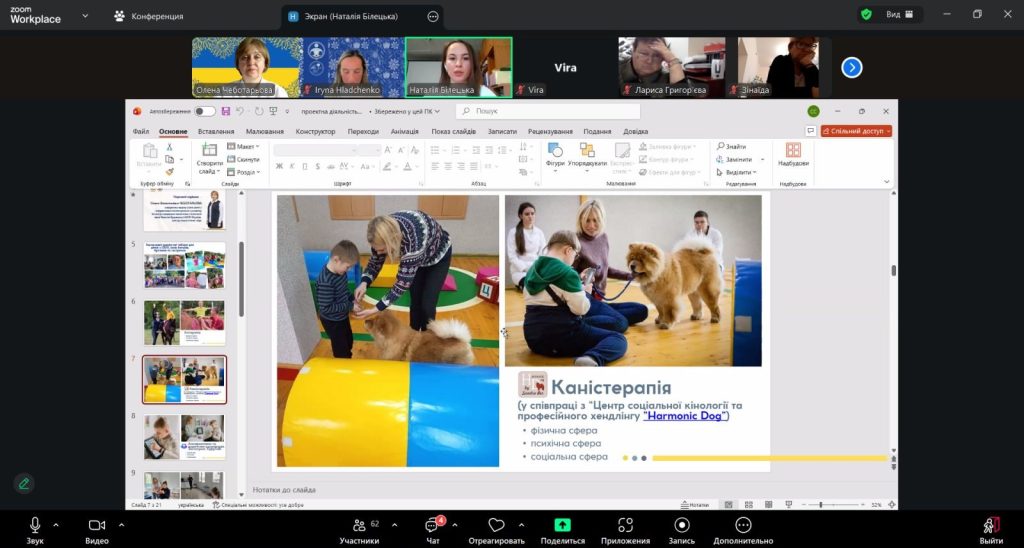Adjust the PowerPoint zoom slider
Viewport: 1024px width, 548px height.
pos(821,505)
